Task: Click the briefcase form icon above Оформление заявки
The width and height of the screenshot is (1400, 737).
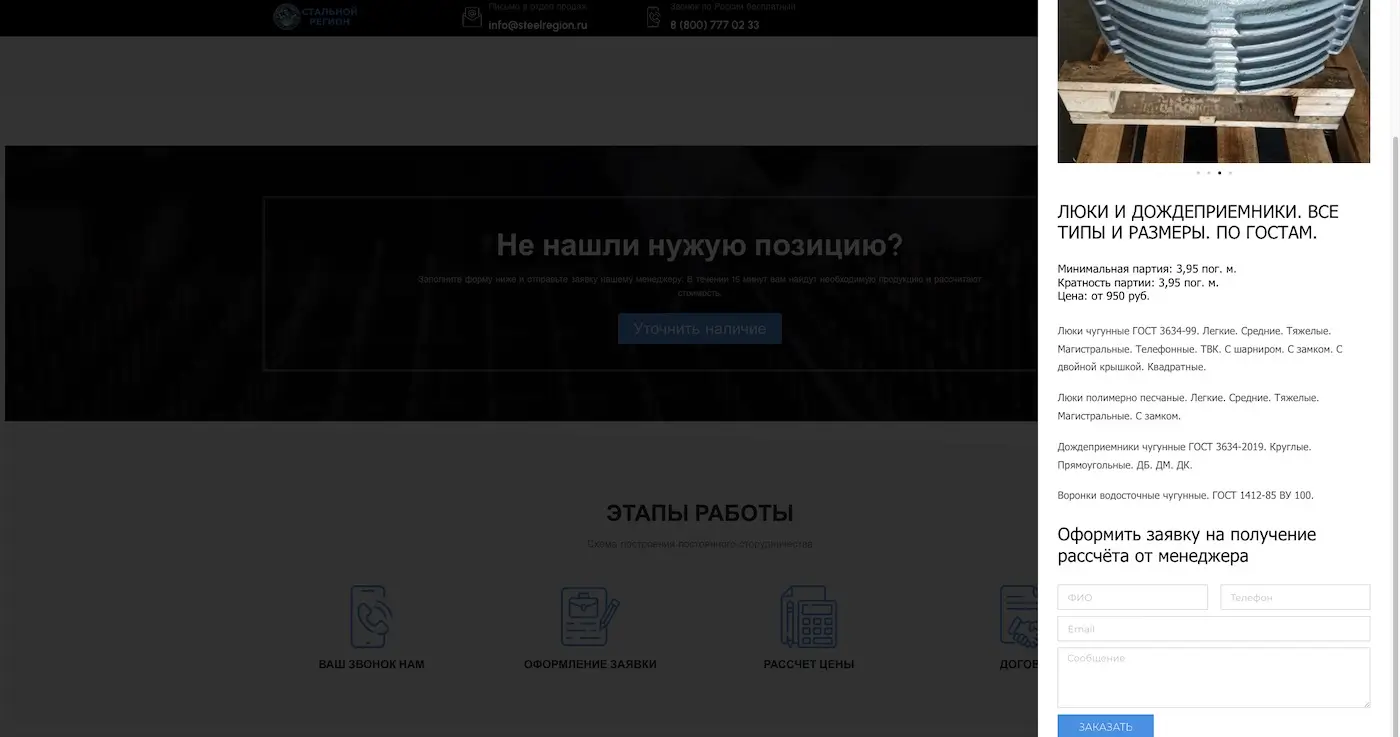Action: 590,617
